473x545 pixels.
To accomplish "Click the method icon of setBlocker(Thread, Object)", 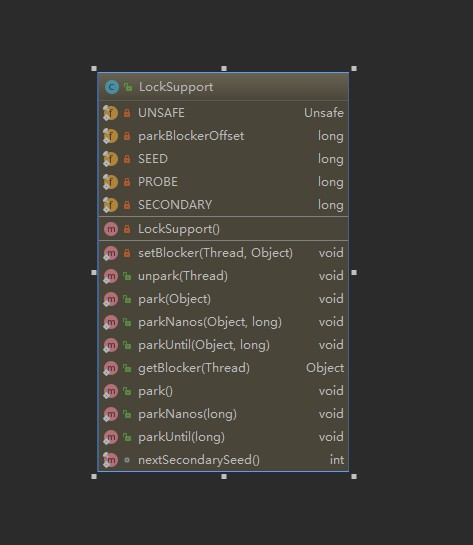I will click(111, 253).
